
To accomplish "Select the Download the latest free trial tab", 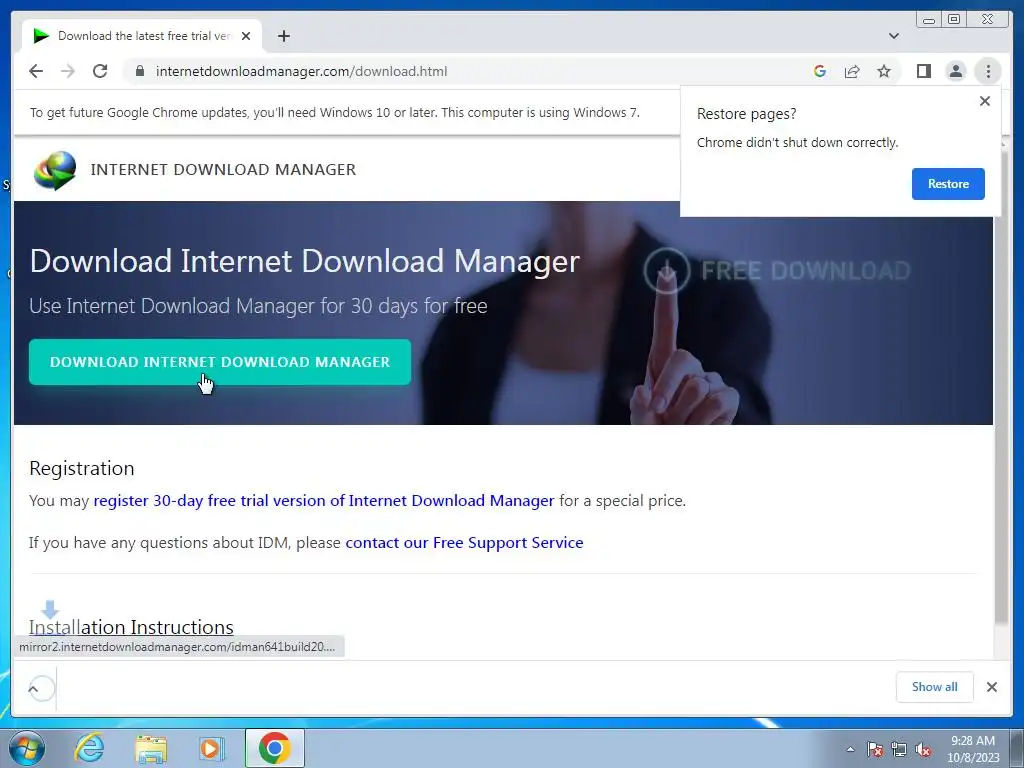I will click(x=142, y=36).
